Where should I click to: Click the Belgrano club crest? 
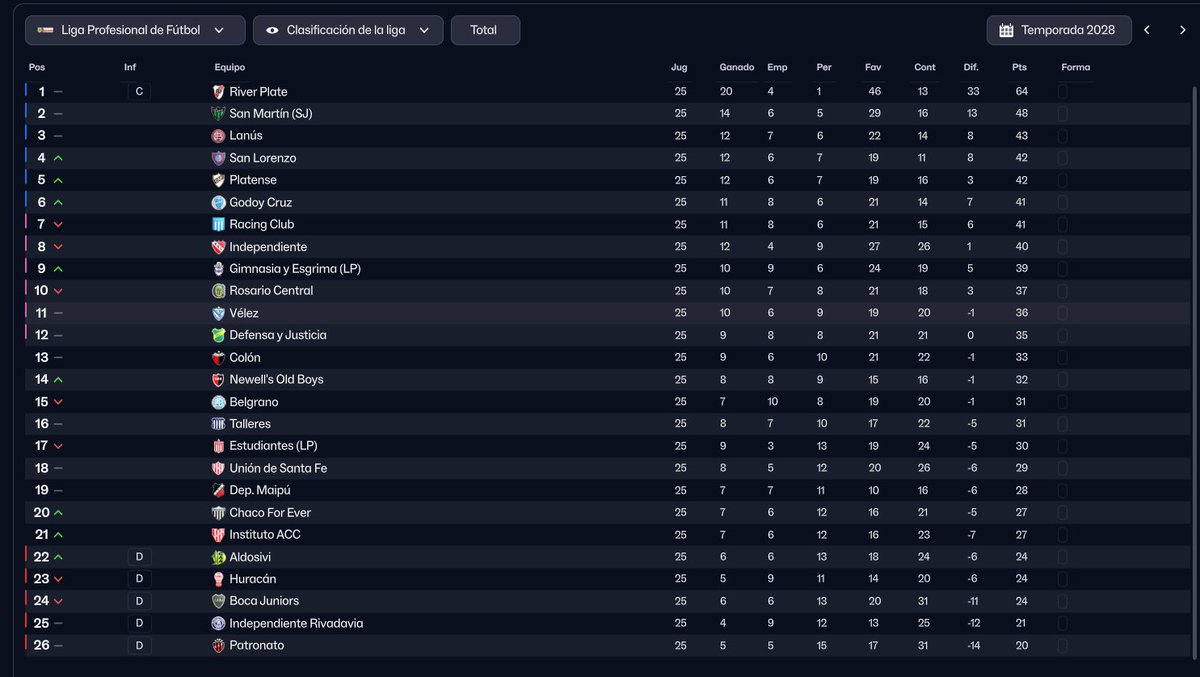point(218,402)
